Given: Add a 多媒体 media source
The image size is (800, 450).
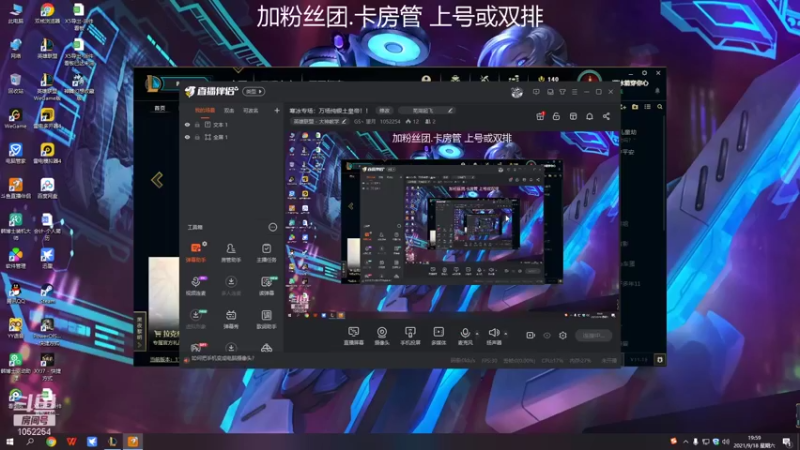Looking at the screenshot, I should tap(439, 336).
